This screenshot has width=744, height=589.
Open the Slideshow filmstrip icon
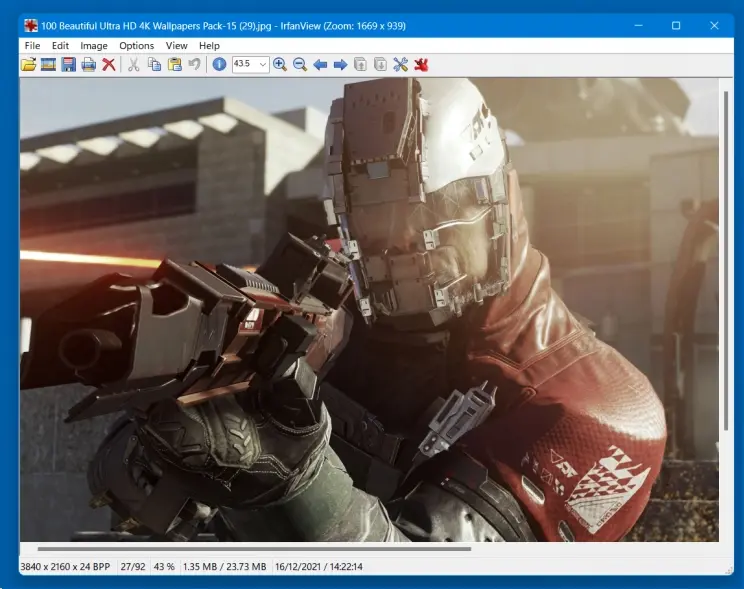(48, 64)
